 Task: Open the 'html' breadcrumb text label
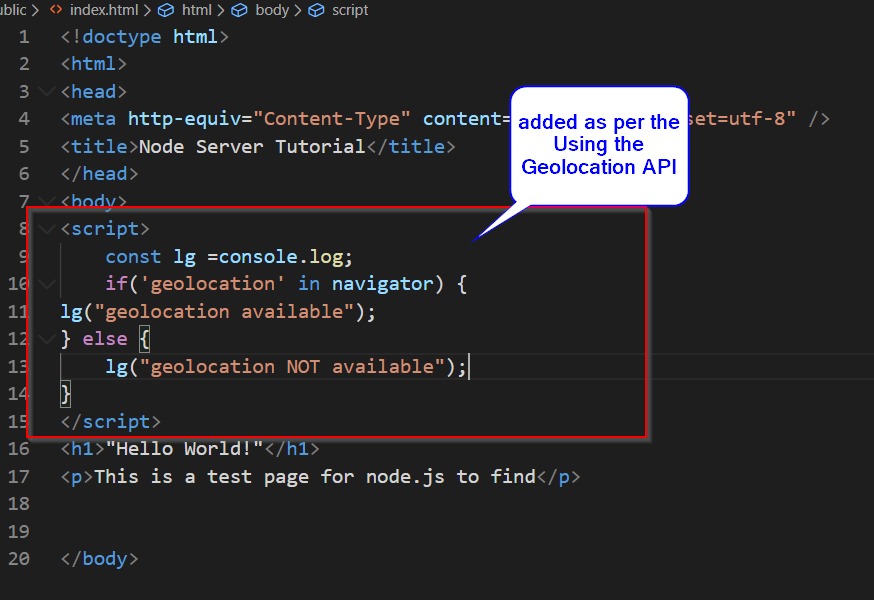click(197, 10)
